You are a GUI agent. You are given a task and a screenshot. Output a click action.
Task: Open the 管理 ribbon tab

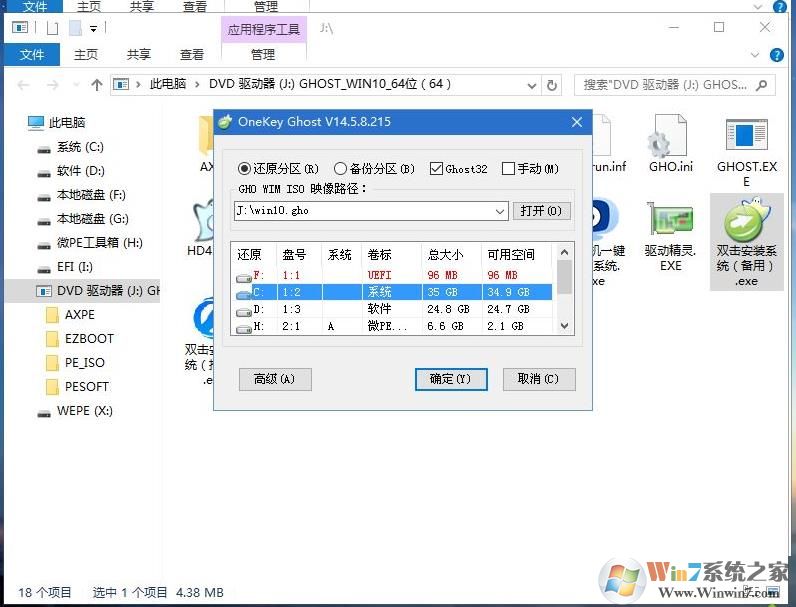click(263, 54)
